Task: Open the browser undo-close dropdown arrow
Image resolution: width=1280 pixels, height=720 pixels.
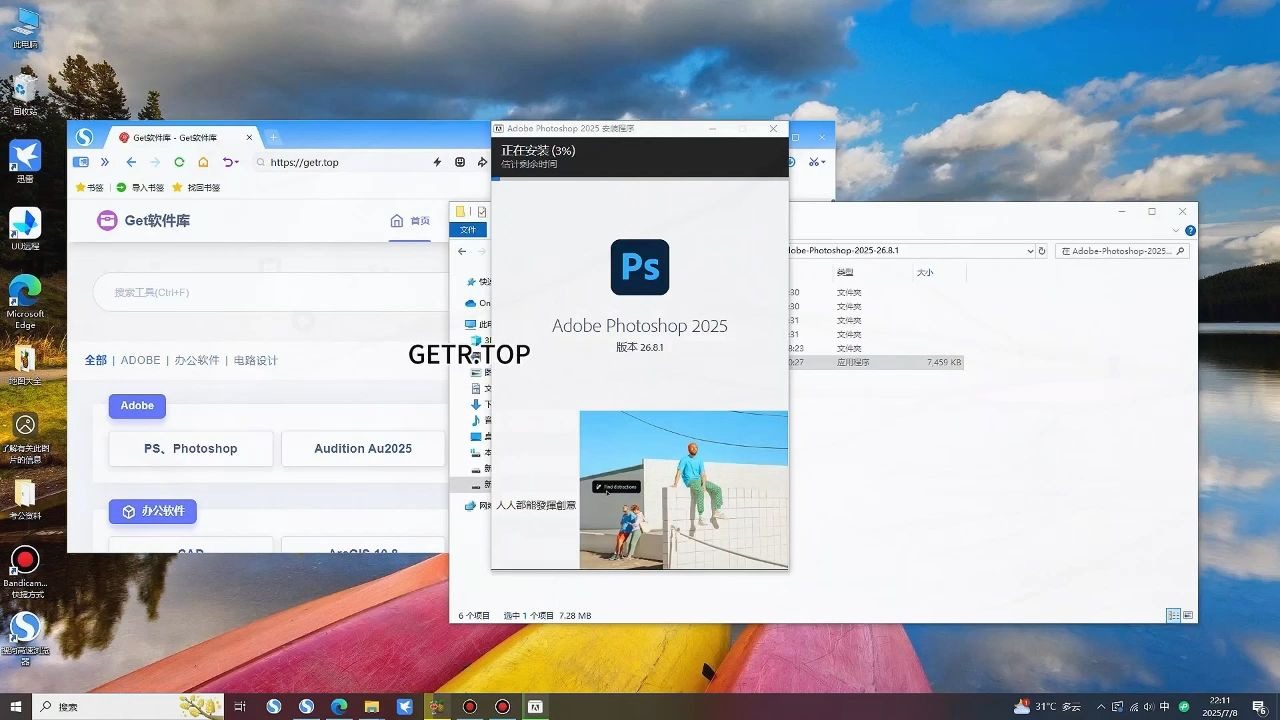Action: (237, 162)
